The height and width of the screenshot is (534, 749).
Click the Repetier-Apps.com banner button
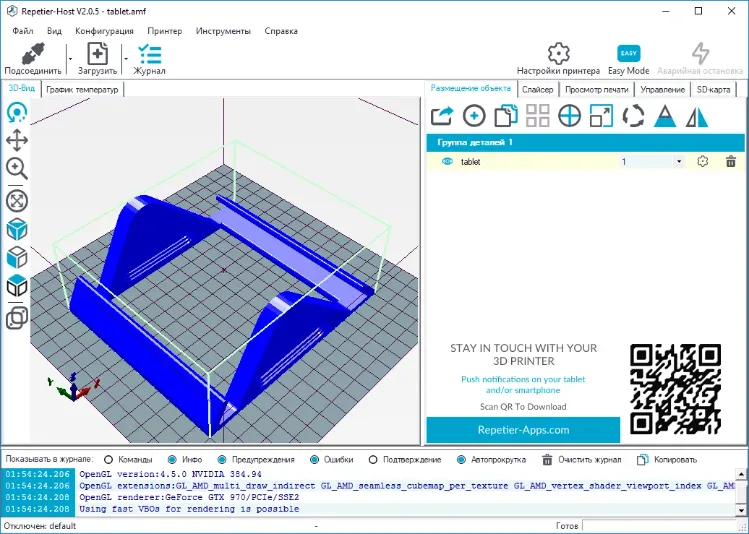tap(523, 430)
